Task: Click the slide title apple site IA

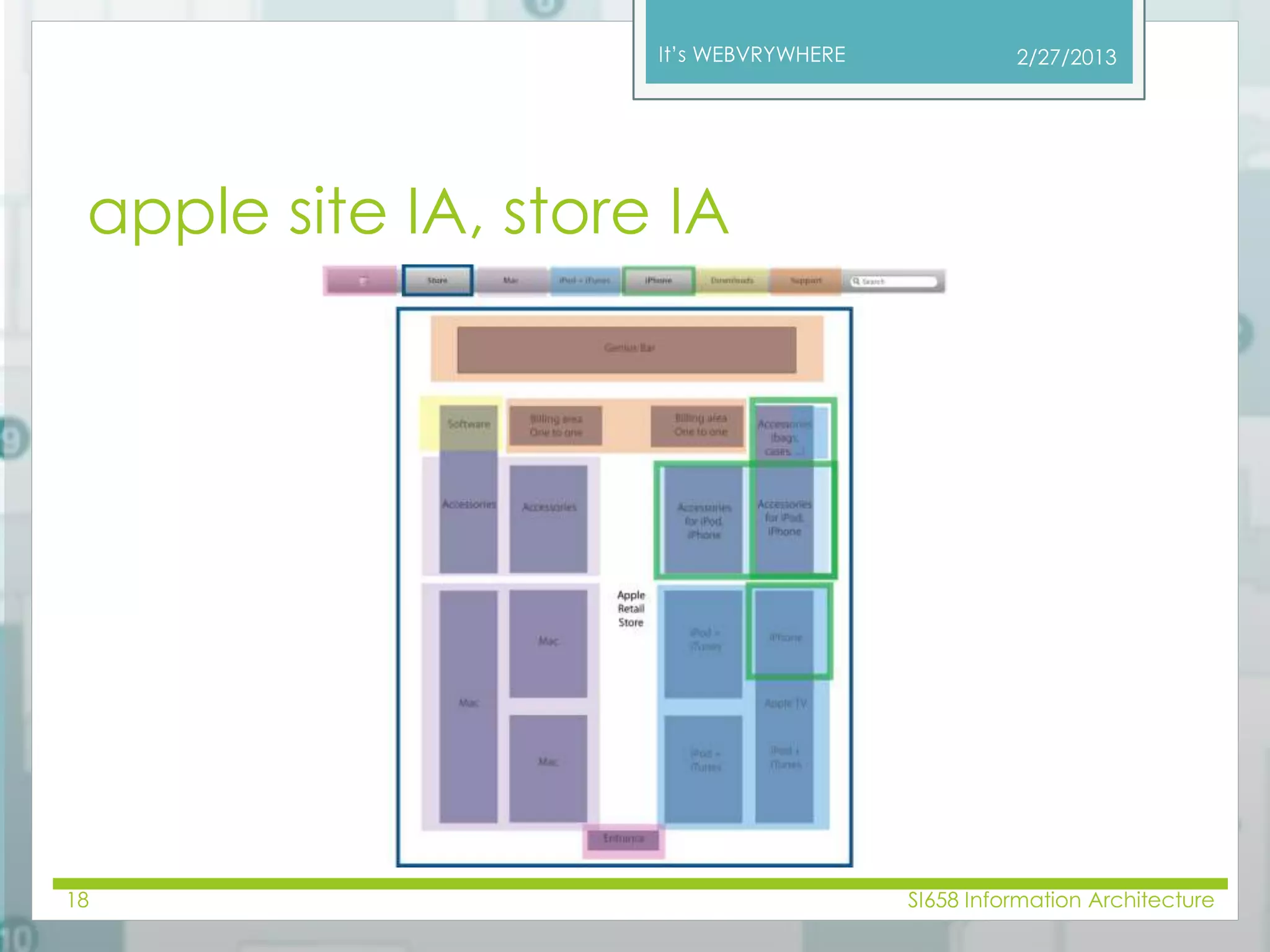Action: click(409, 213)
